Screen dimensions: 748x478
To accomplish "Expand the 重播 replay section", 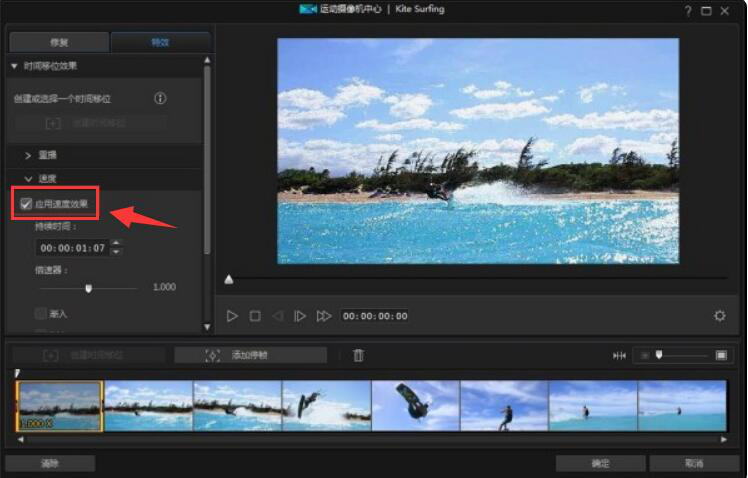I will (x=28, y=156).
